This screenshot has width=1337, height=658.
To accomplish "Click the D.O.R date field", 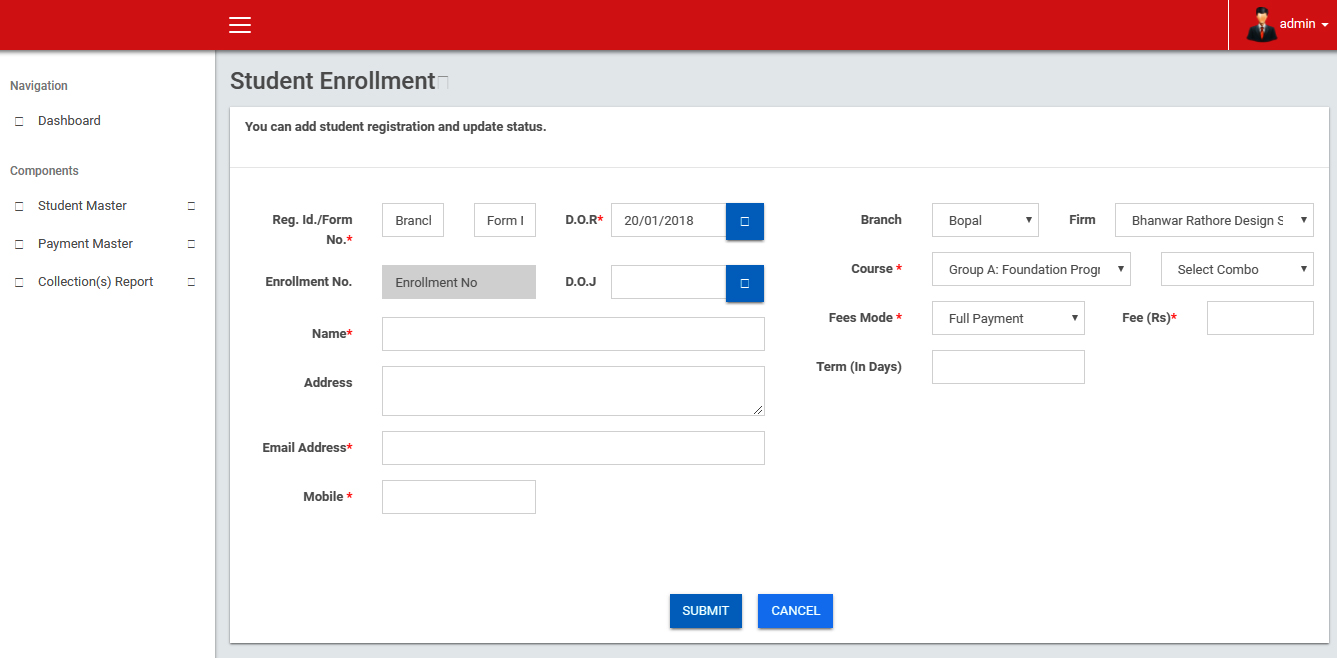I will 668,220.
